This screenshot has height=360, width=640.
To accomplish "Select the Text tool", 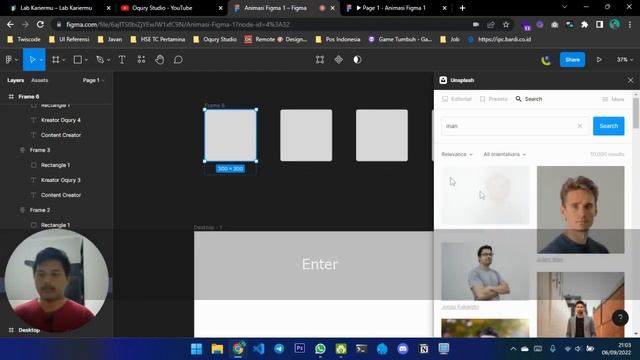I will (122, 60).
